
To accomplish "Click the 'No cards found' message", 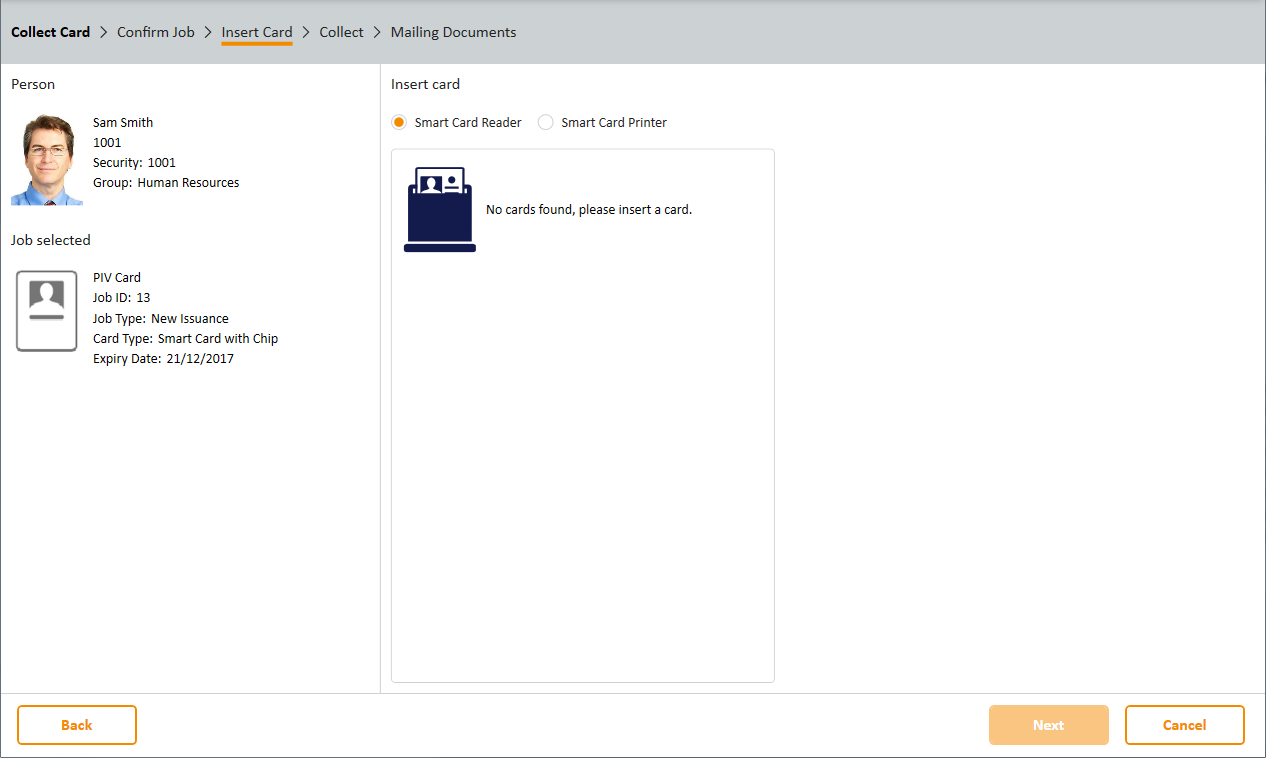I will (x=588, y=210).
